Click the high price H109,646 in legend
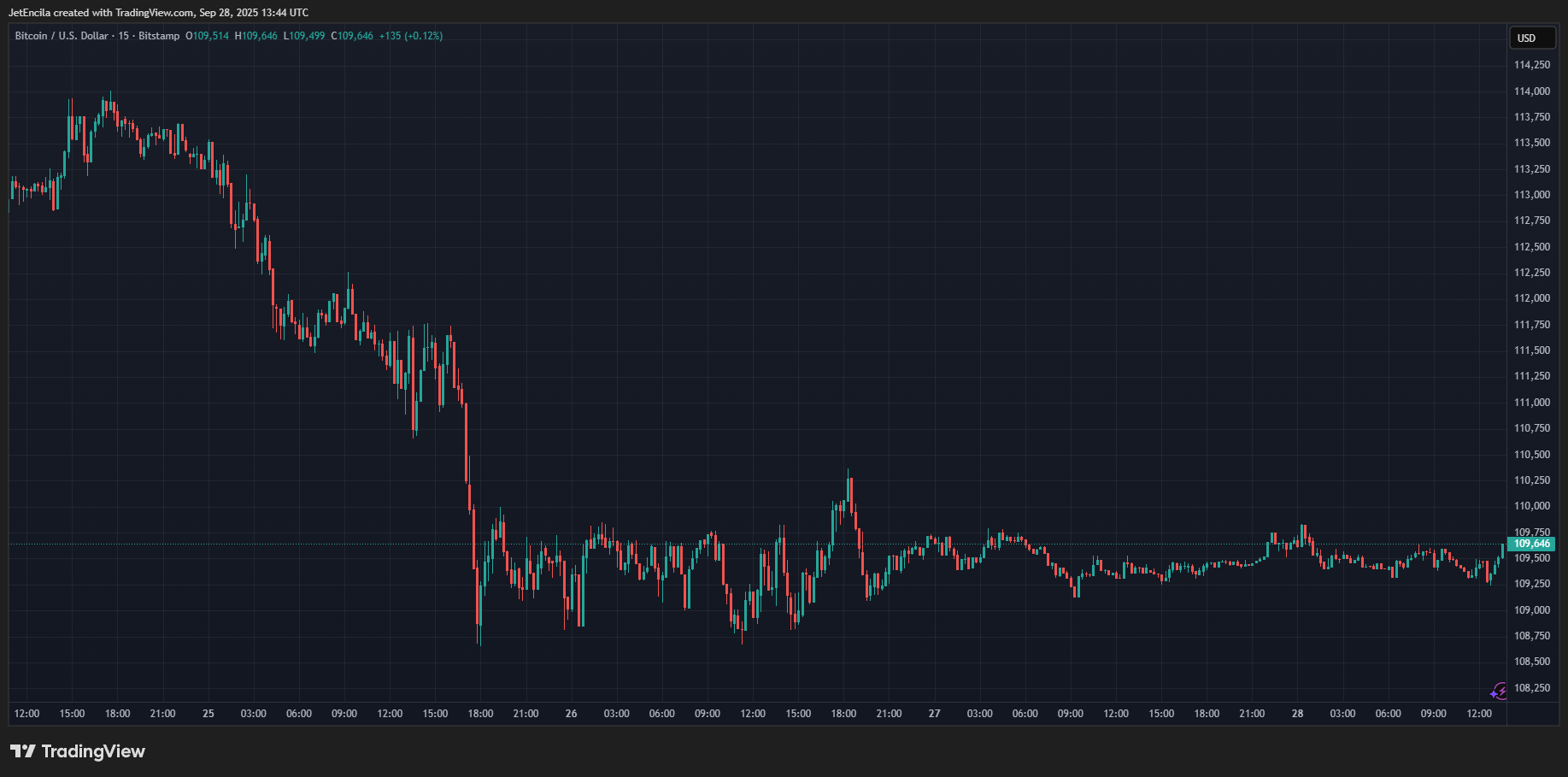This screenshot has height=777, width=1568. coord(256,36)
